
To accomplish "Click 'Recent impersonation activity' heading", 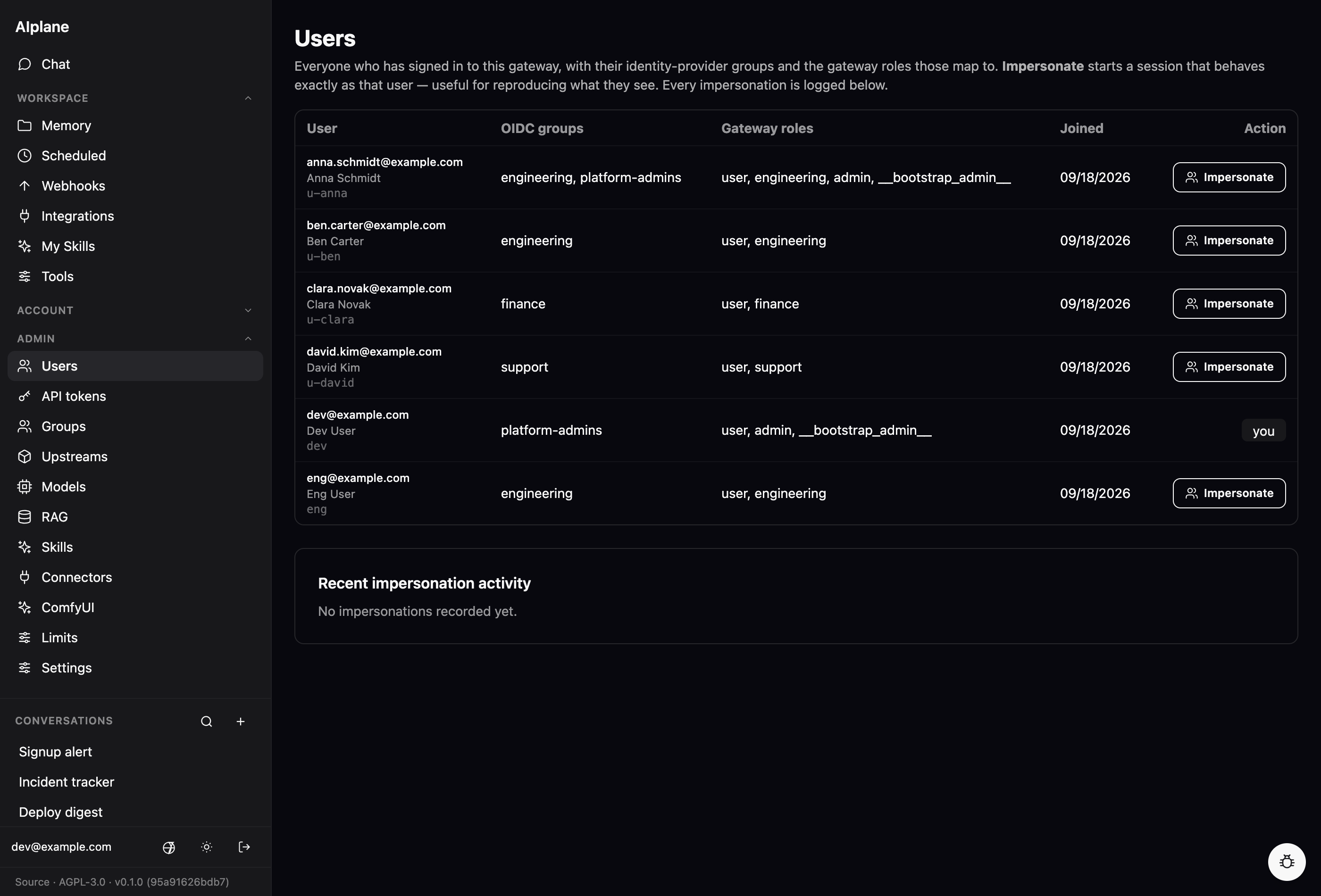I will tap(424, 583).
